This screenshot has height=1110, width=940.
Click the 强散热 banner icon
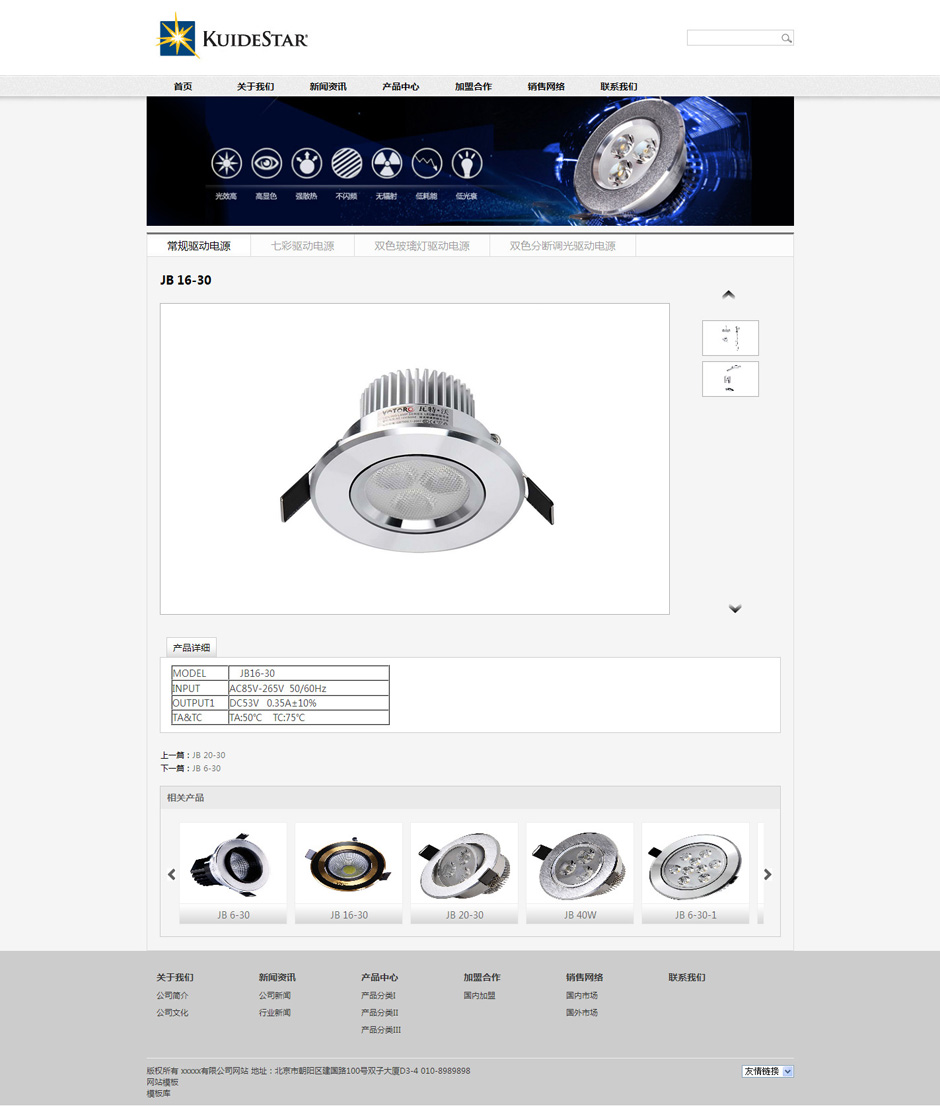306,164
